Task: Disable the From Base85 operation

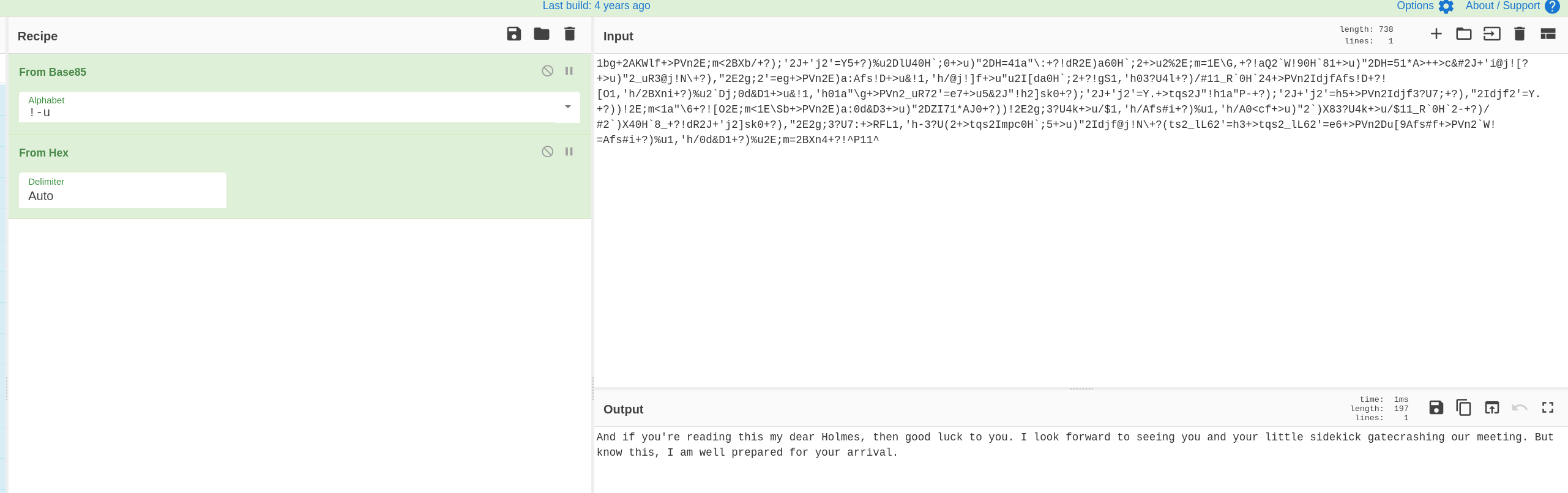Action: tap(548, 71)
